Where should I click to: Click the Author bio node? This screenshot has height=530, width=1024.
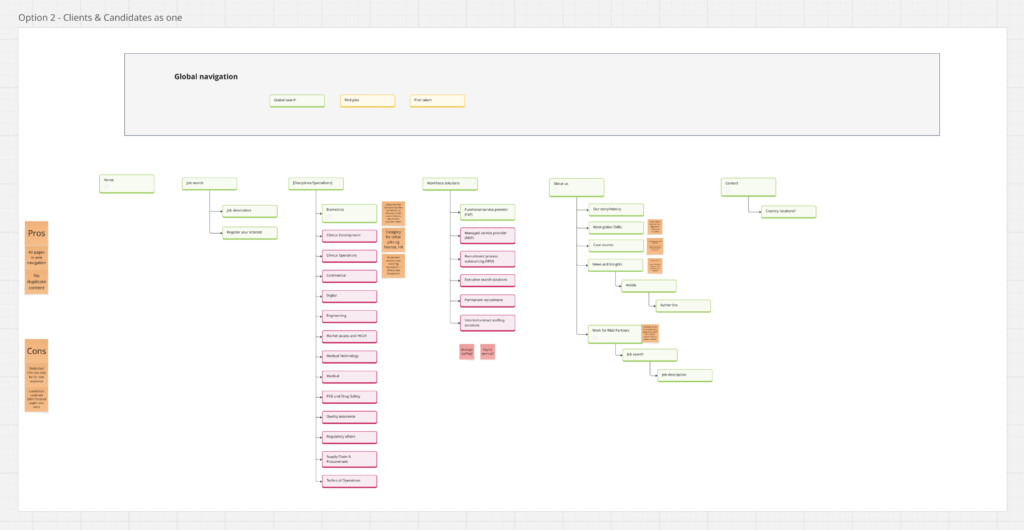click(x=683, y=306)
